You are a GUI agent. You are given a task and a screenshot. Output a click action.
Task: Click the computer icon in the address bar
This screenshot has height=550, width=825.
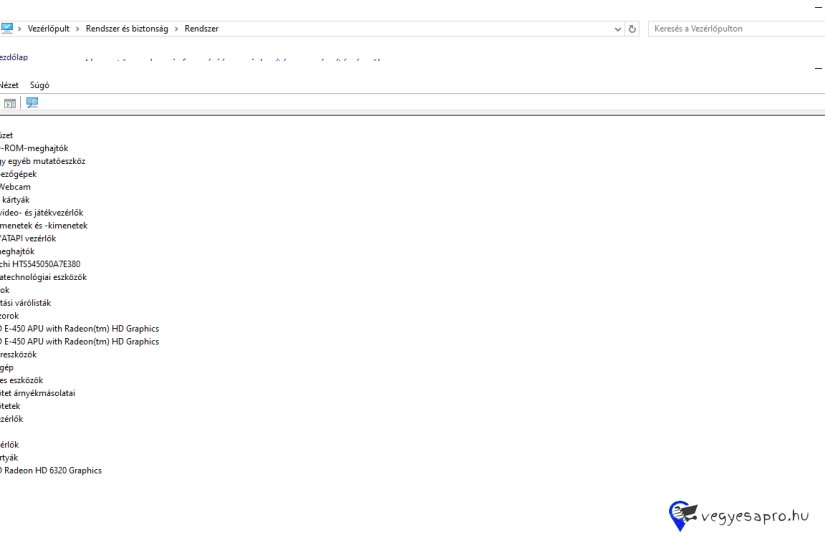click(7, 29)
